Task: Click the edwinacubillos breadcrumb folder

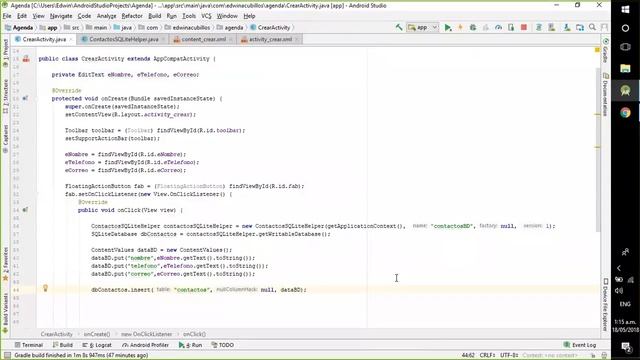Action: [187, 27]
